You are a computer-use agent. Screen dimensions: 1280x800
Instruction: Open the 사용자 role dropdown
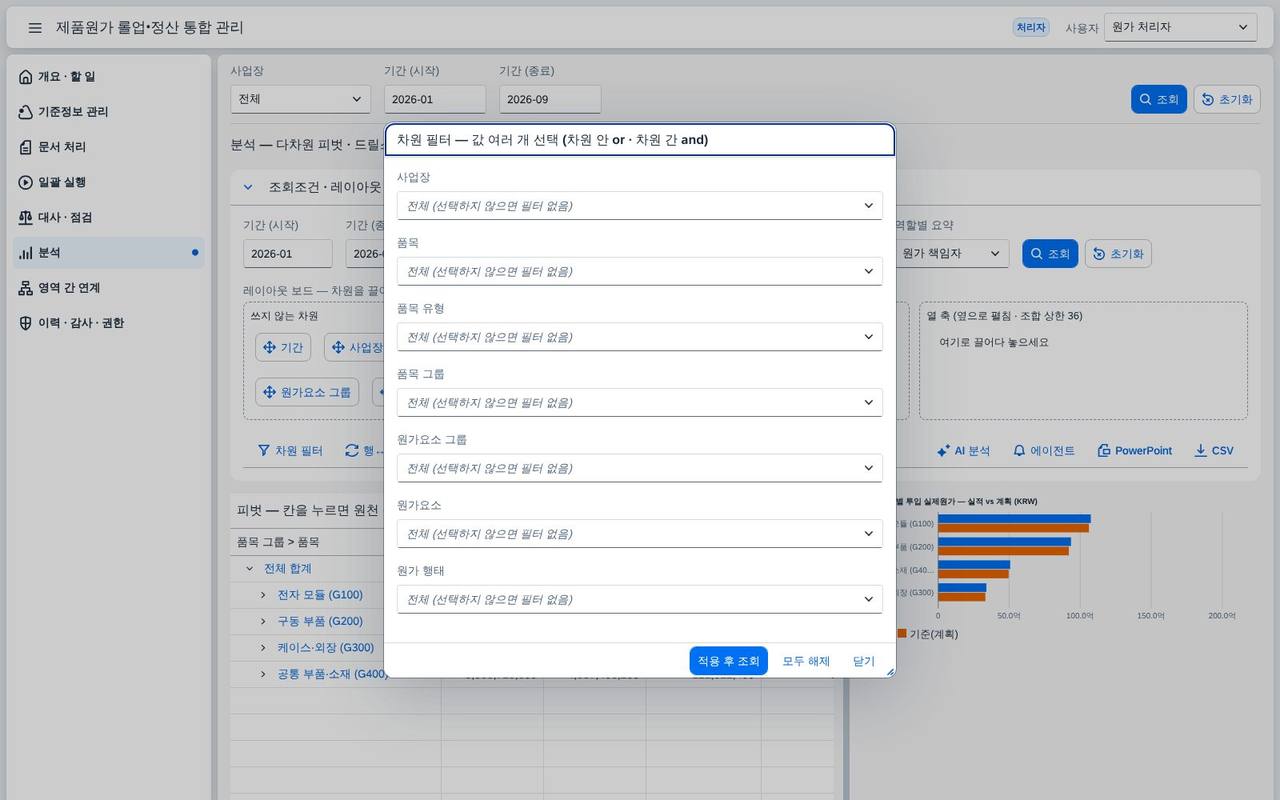tap(1180, 28)
